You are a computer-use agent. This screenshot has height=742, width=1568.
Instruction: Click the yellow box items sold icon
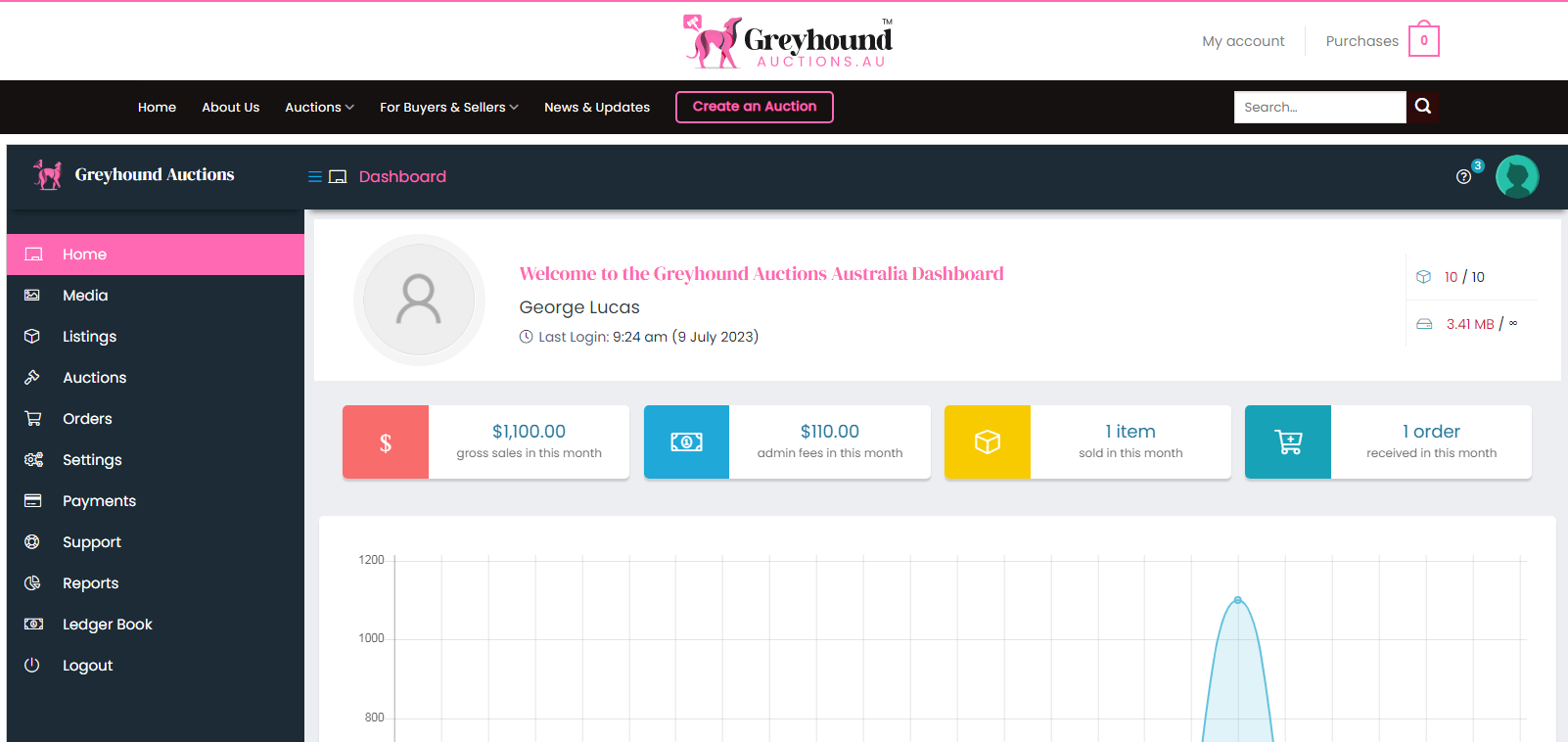(988, 442)
